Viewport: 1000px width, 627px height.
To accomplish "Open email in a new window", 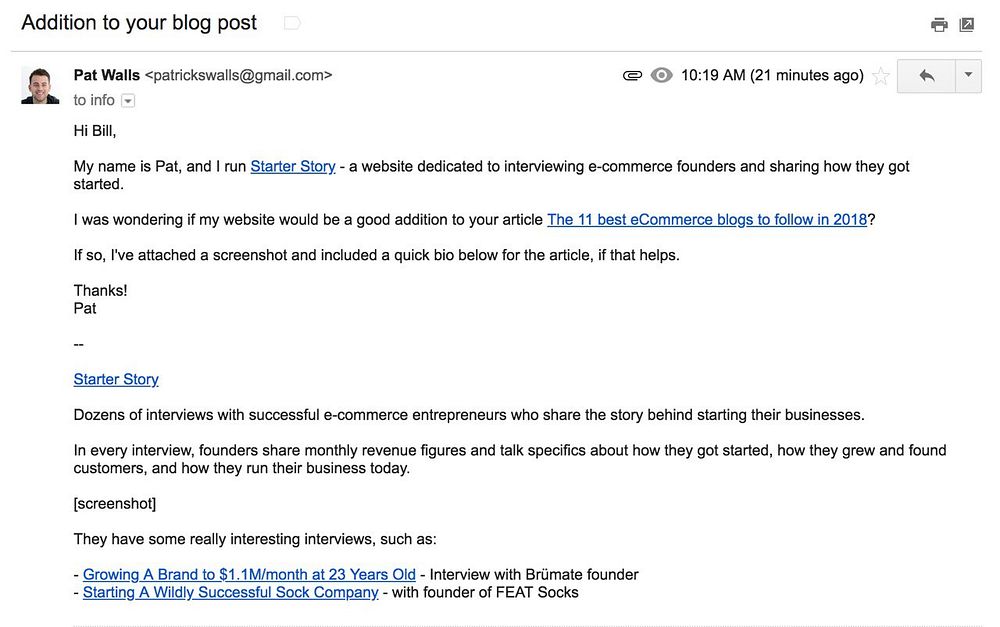I will [966, 25].
